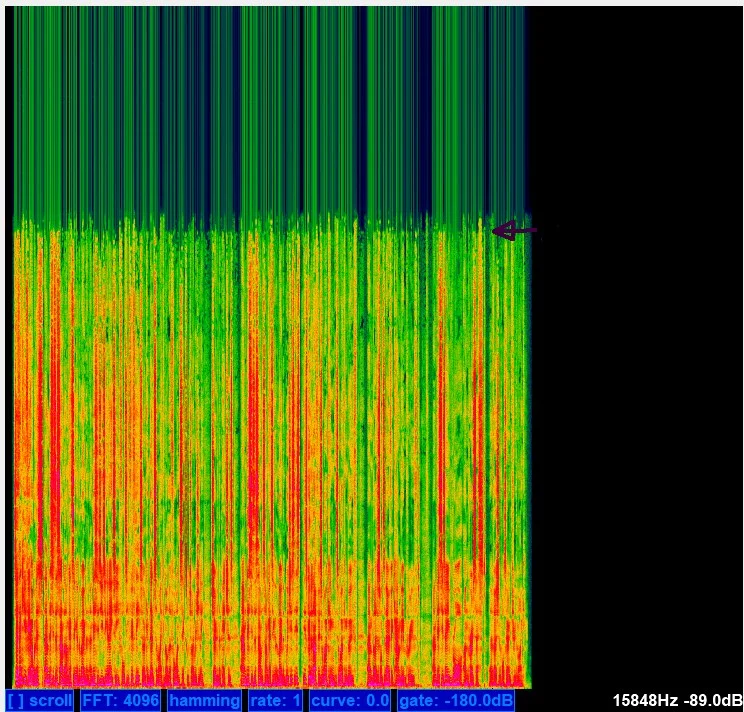
Task: Adjust the curve: 0.0 value
Action: (351, 700)
